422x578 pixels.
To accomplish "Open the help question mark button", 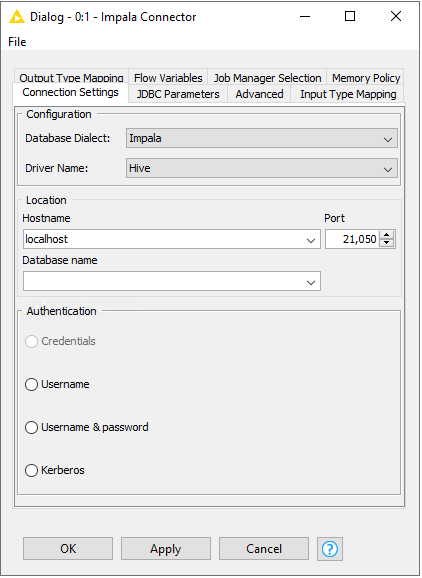I will click(329, 549).
